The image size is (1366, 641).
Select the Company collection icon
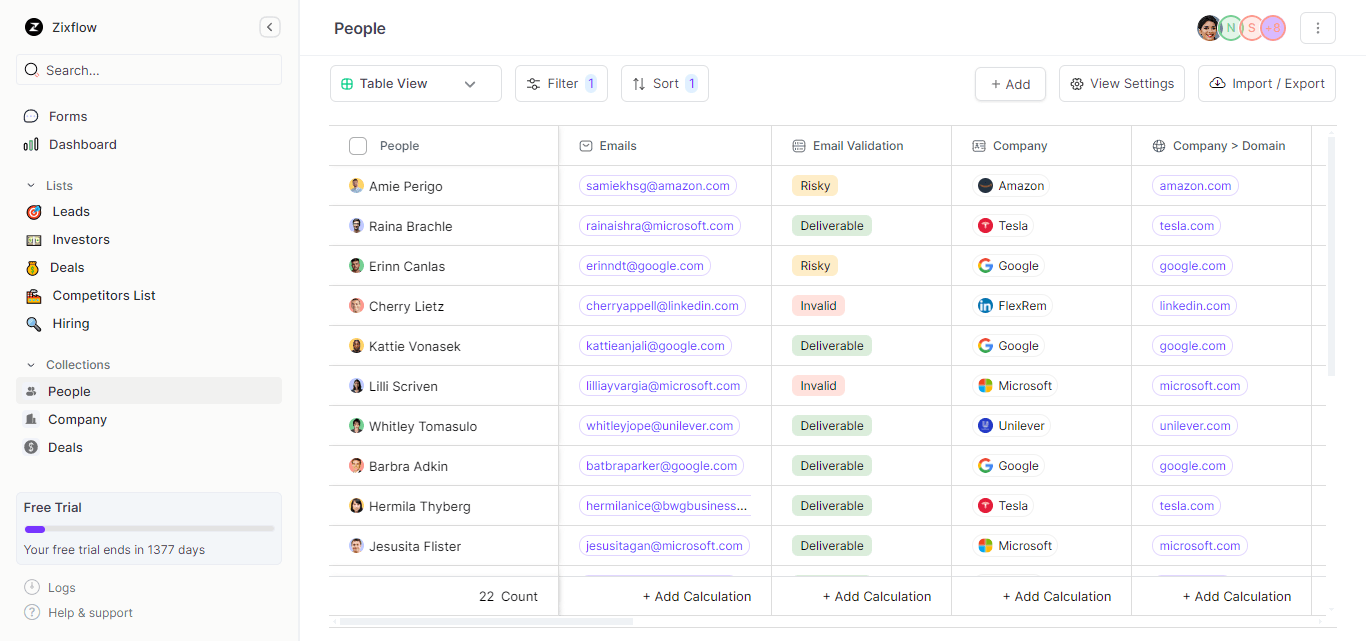[x=34, y=419]
